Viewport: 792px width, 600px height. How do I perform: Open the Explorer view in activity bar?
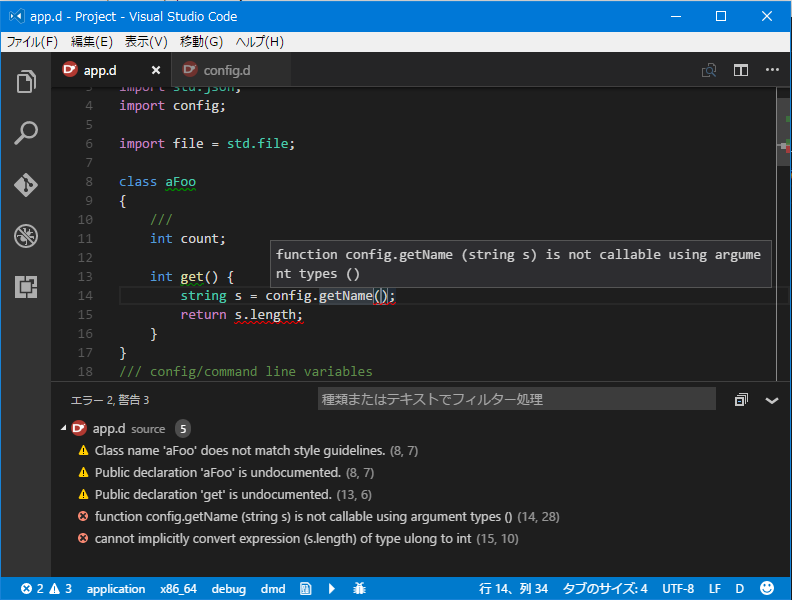(26, 81)
